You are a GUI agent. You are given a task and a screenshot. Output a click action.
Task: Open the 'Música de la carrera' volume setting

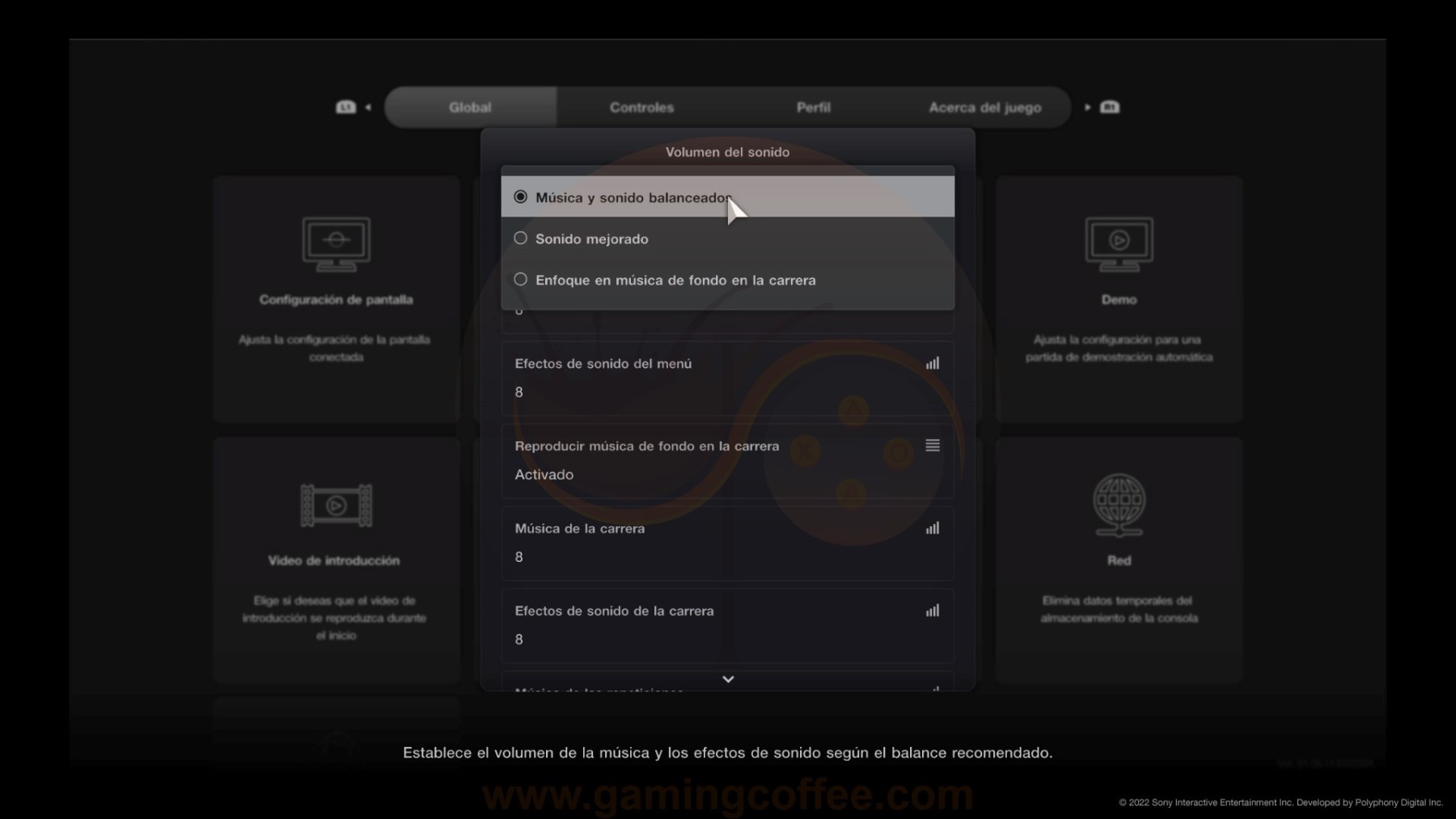point(727,543)
